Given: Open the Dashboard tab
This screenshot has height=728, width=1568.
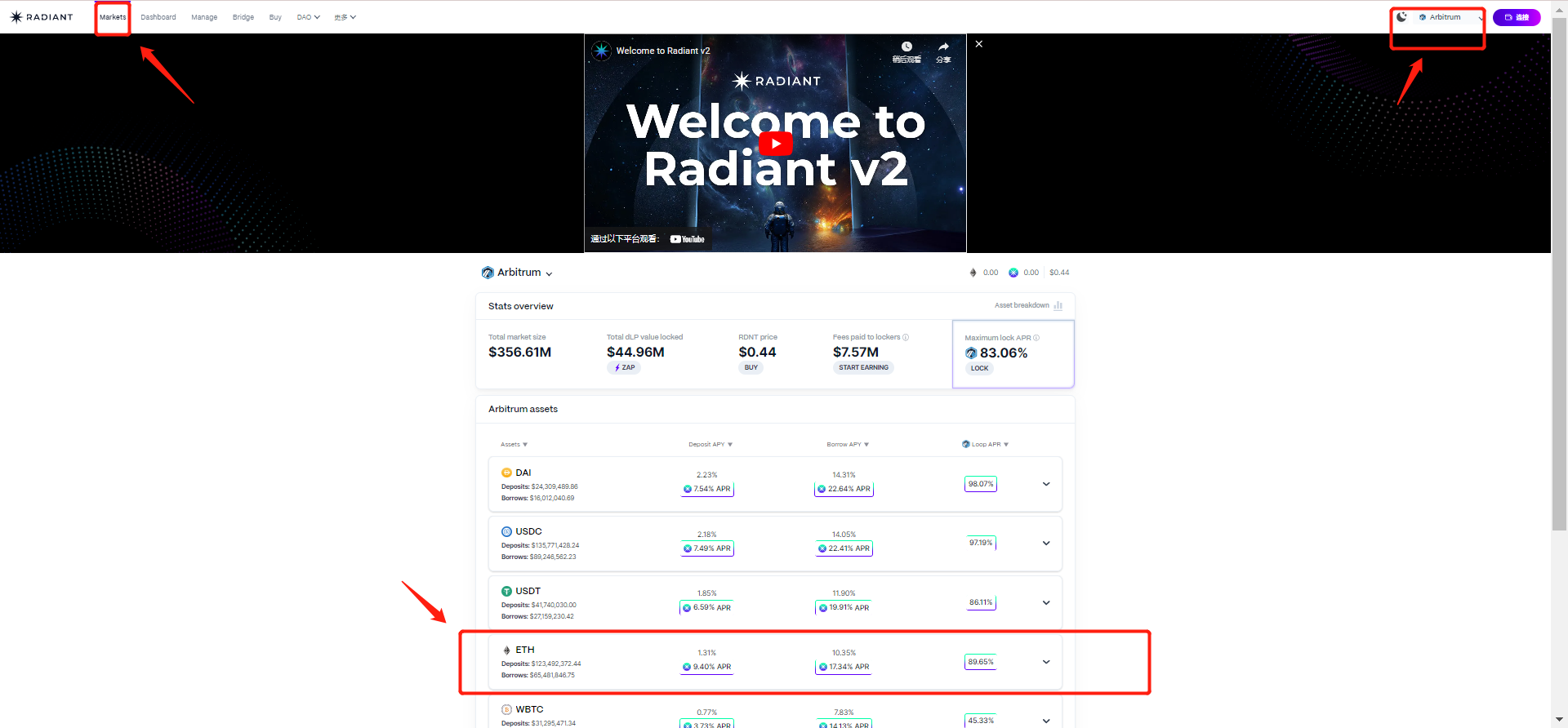Looking at the screenshot, I should (x=158, y=17).
